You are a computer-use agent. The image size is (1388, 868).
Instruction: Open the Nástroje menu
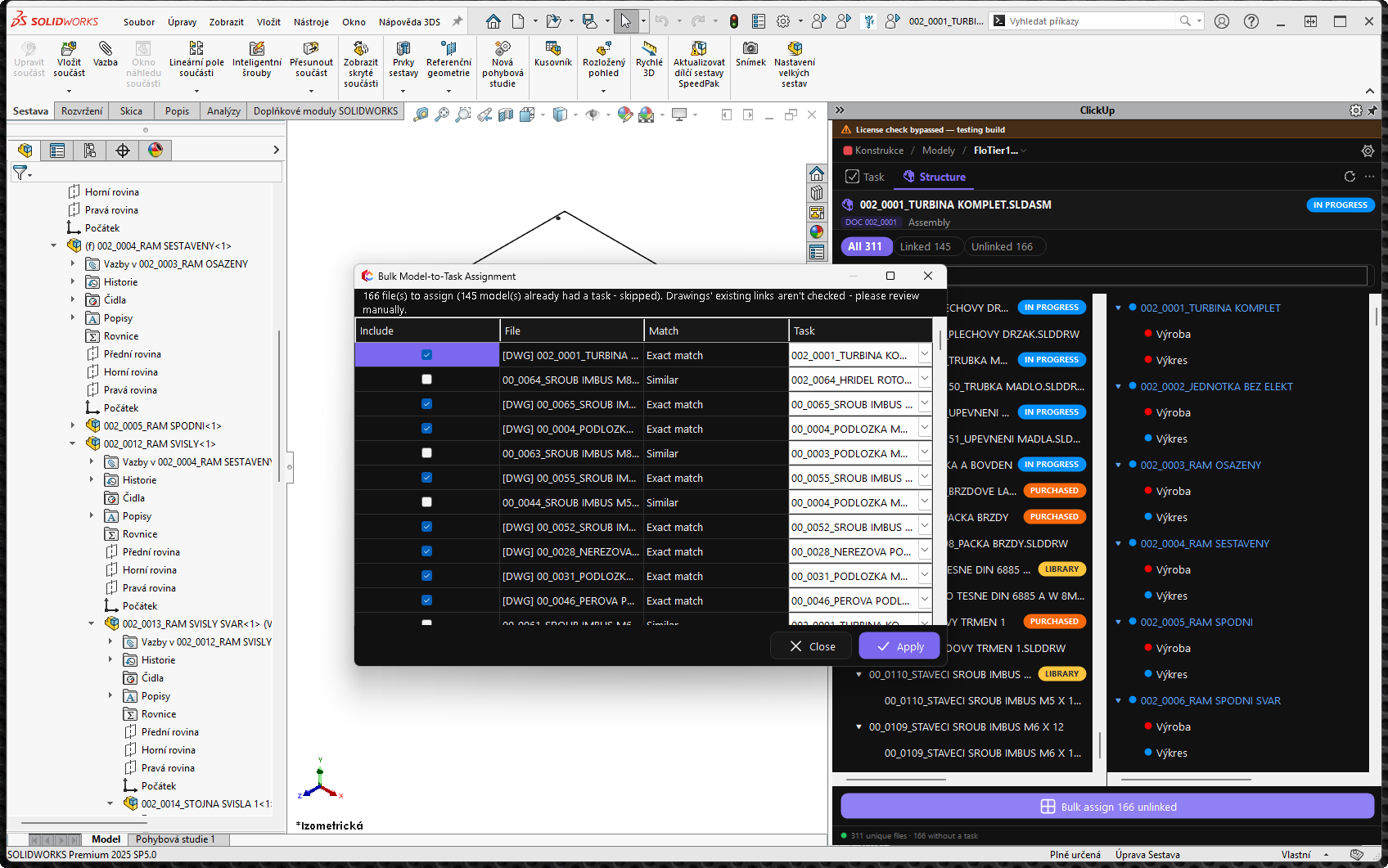click(311, 22)
